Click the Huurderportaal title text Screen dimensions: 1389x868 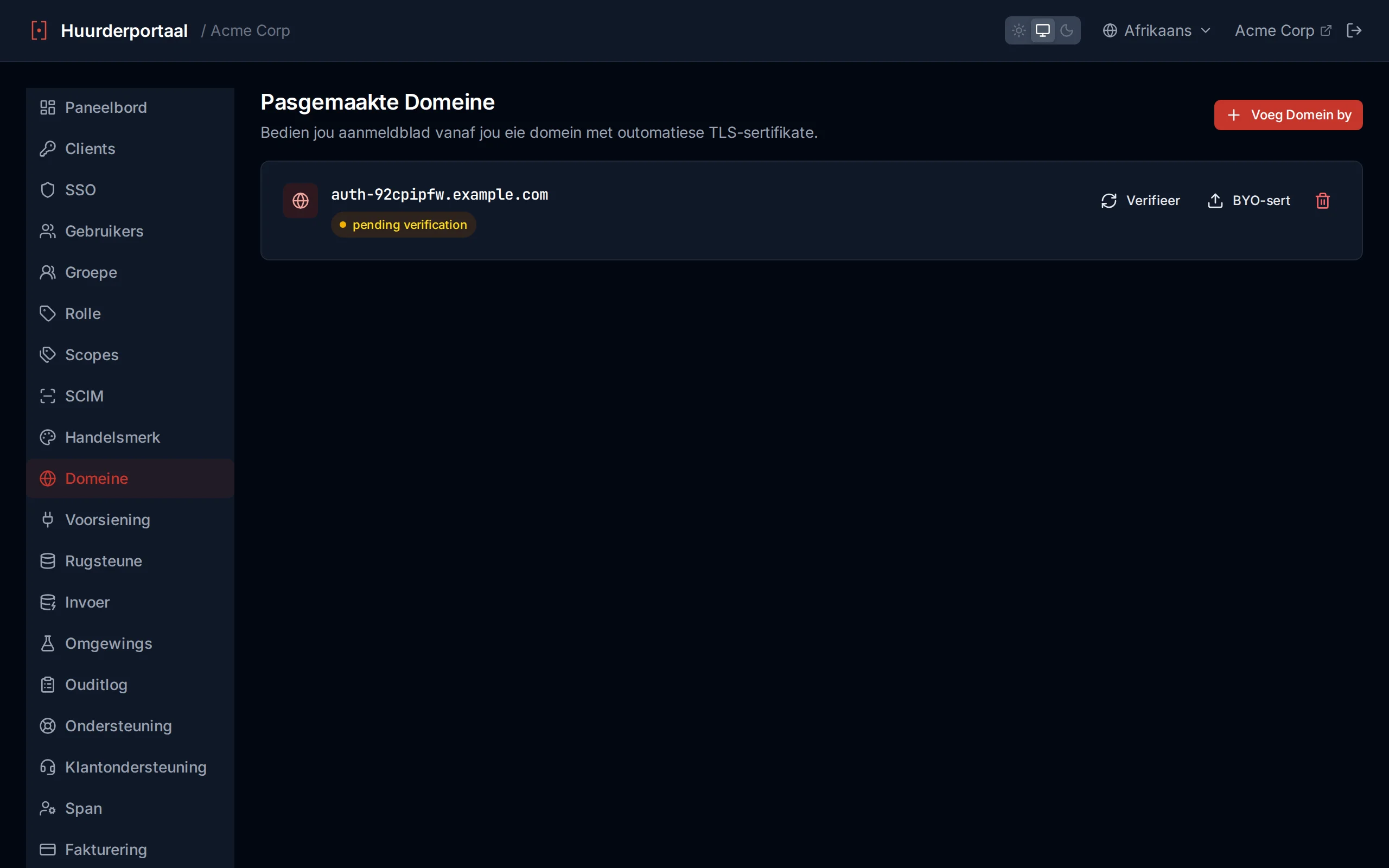124,30
